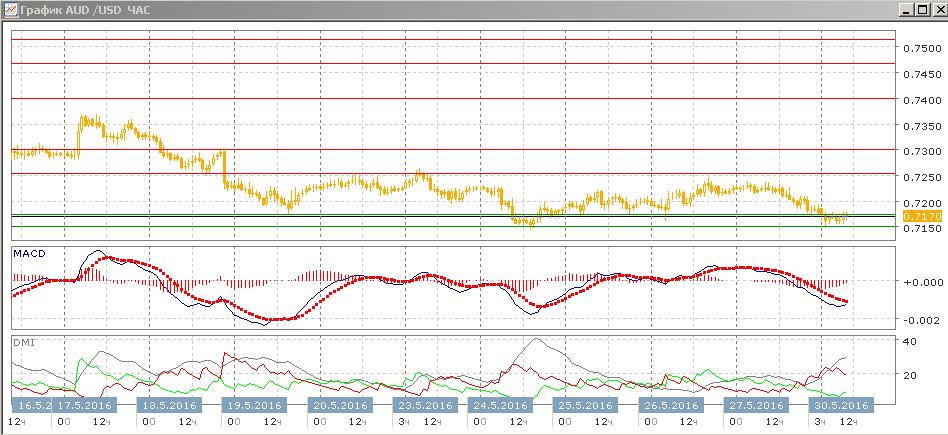Click the 0.7400 price axis label

(x=922, y=99)
